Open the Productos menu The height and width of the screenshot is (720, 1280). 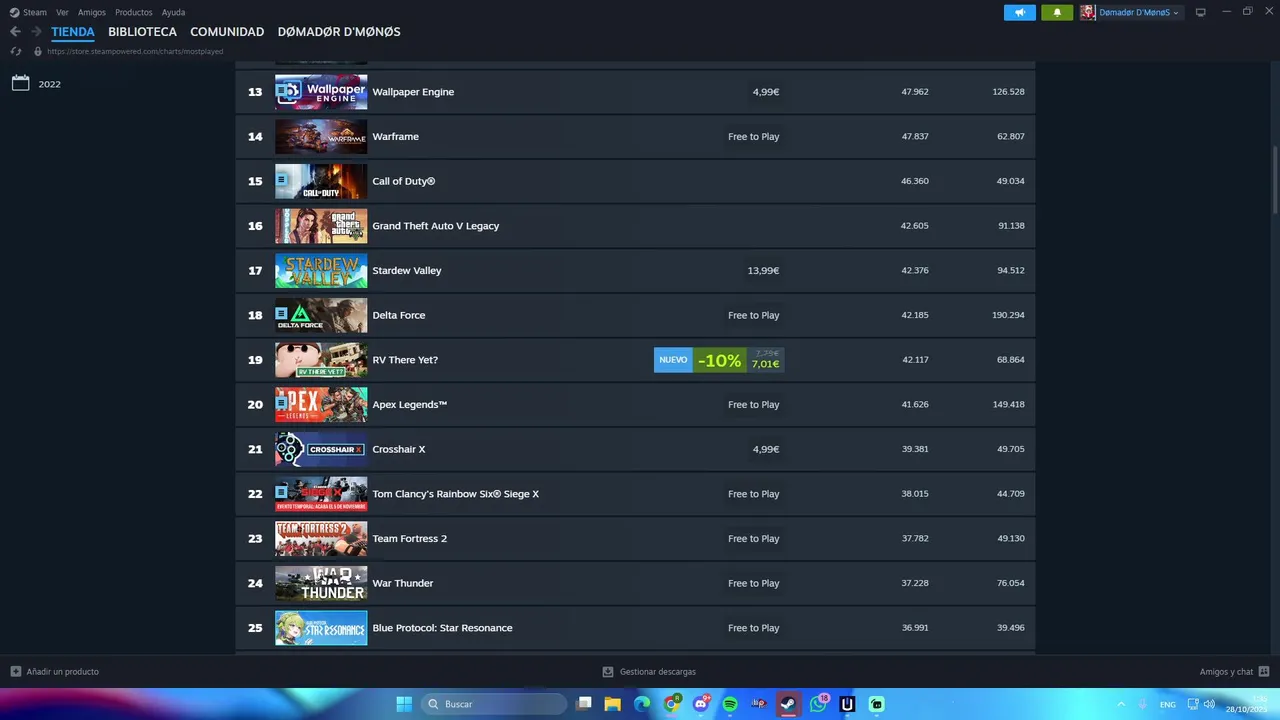[x=134, y=12]
